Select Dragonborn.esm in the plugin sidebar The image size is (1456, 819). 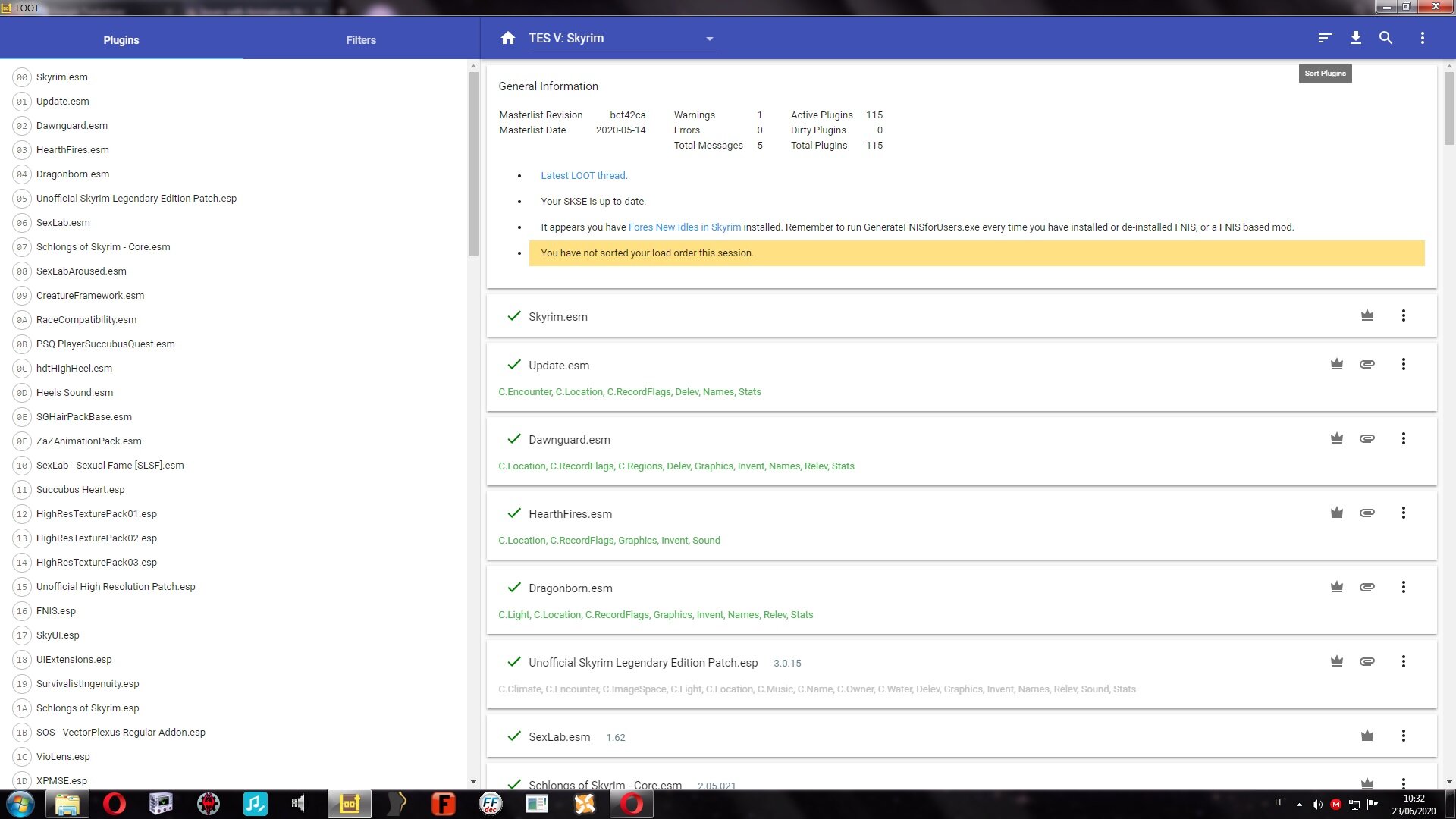73,174
